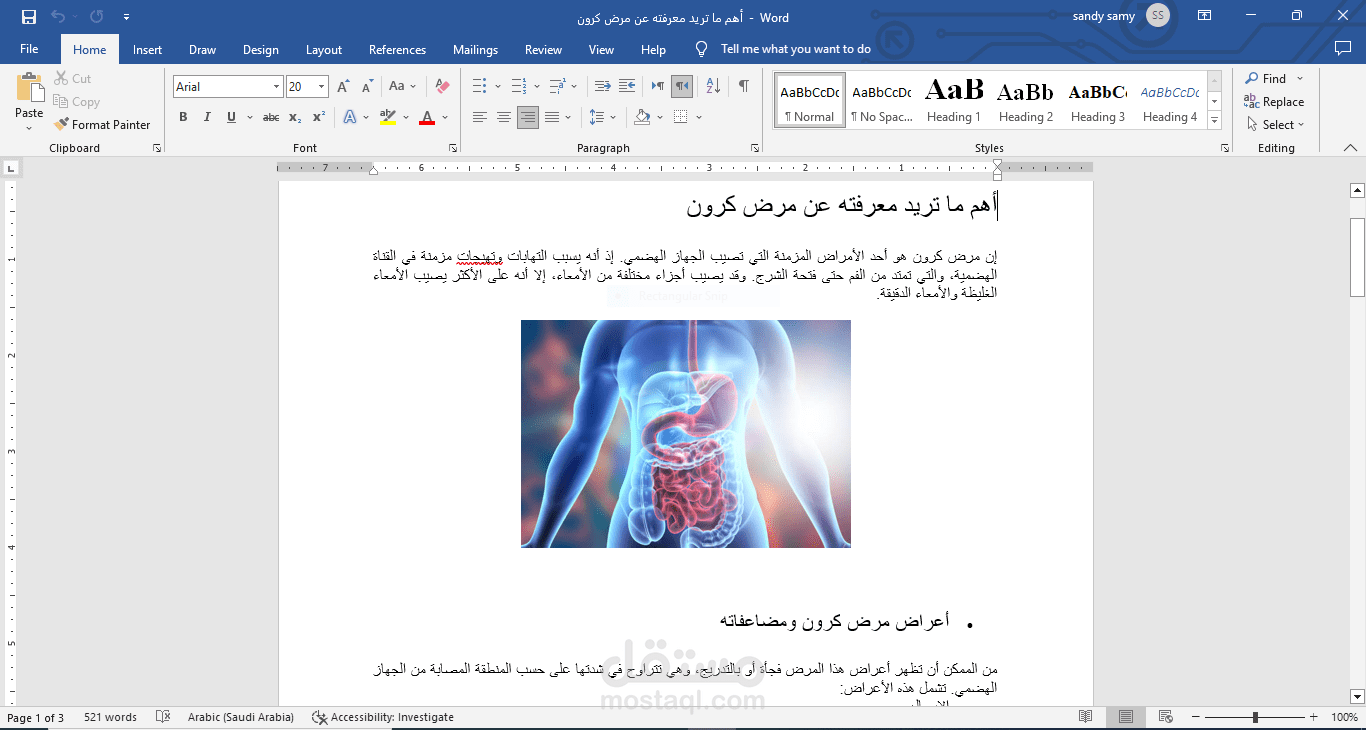Click the Undo arrow icon
Image resolution: width=1366 pixels, height=730 pixels.
point(59,17)
